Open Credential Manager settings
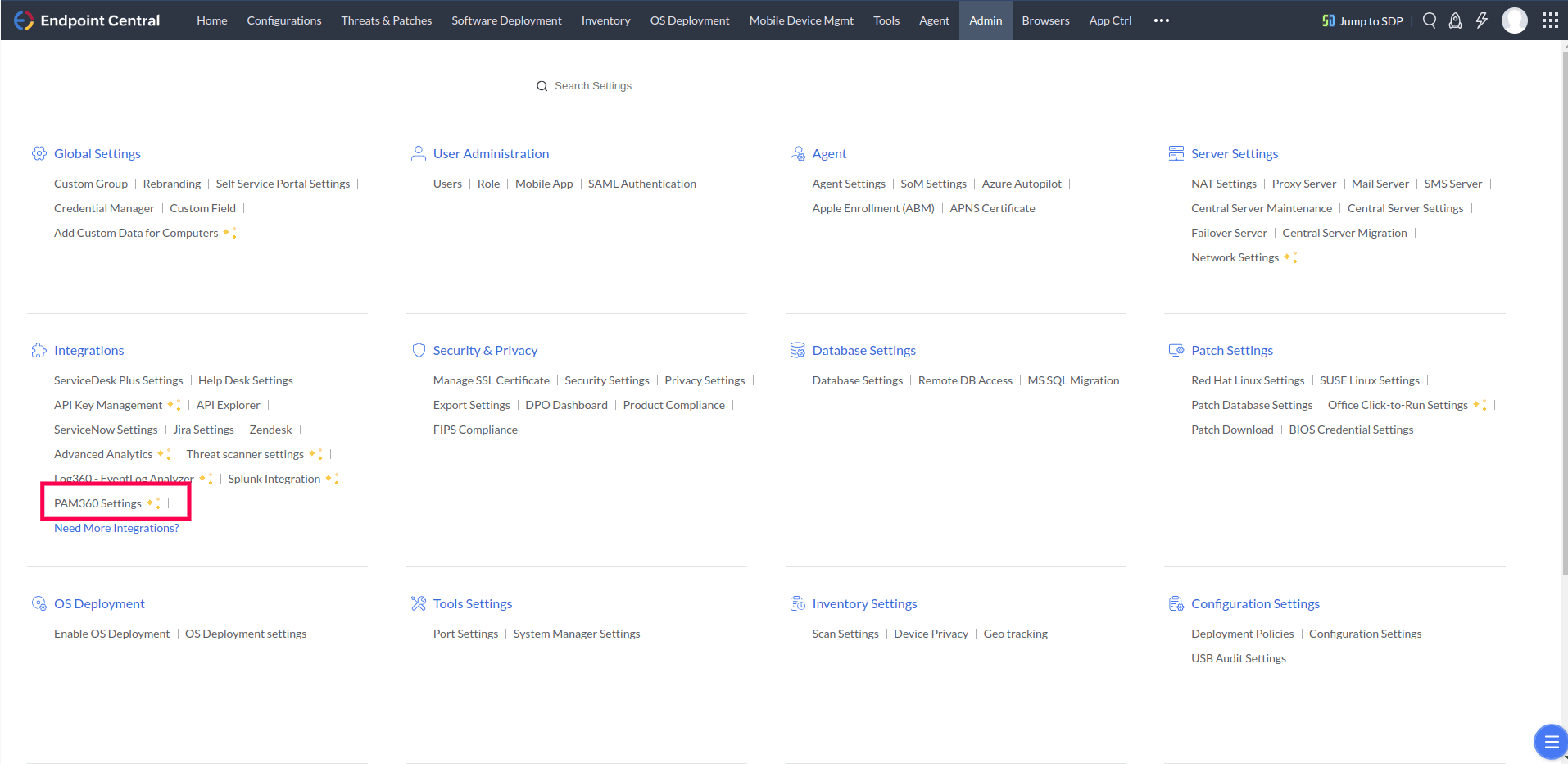 coord(104,208)
